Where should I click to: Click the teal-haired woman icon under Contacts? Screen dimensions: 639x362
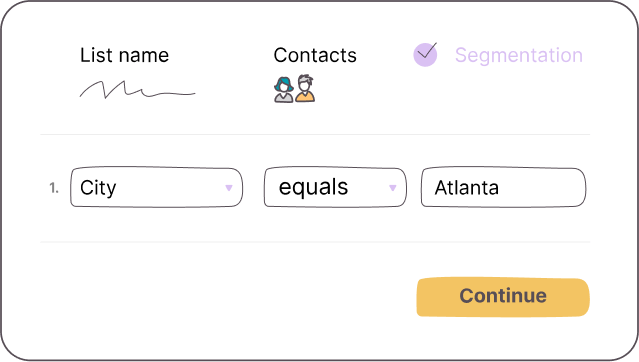(284, 90)
